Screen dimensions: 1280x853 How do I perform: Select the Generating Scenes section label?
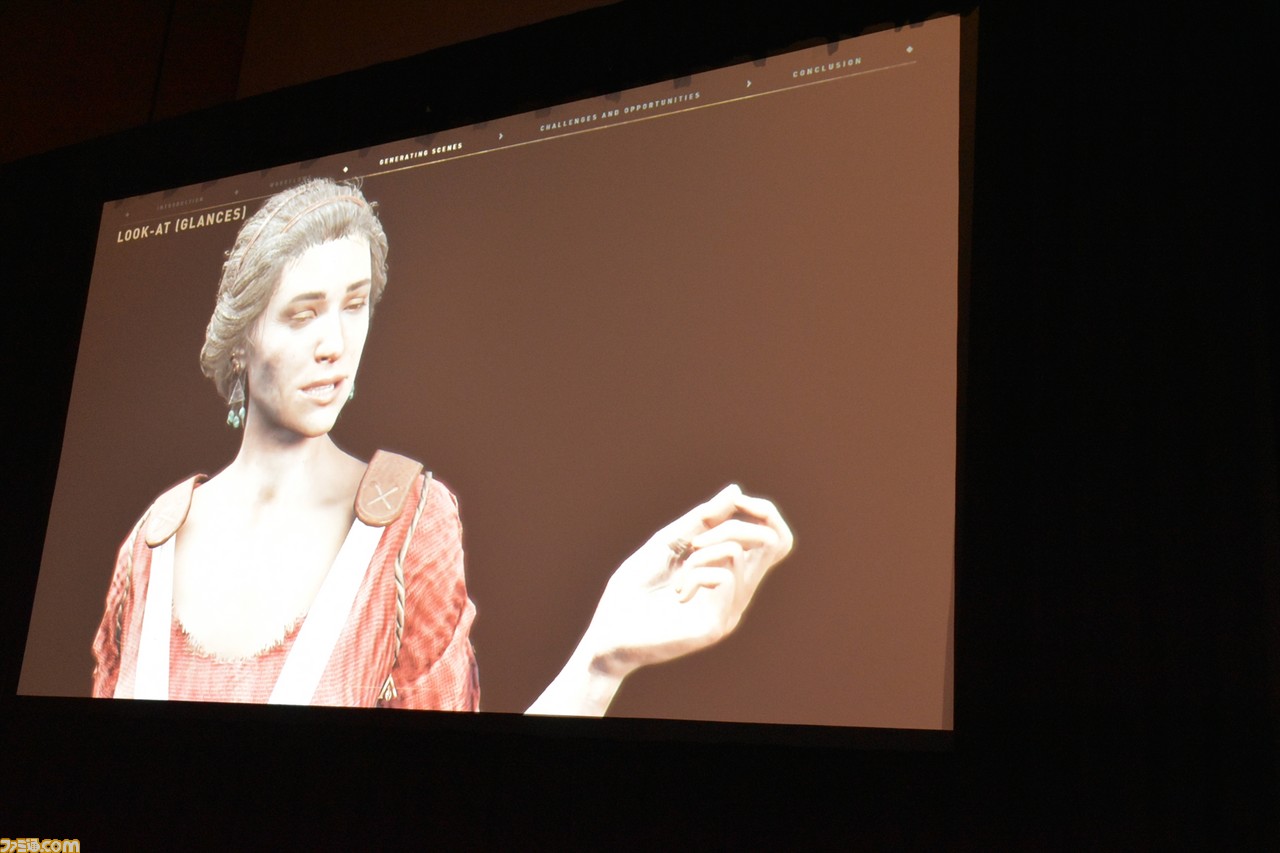click(421, 154)
